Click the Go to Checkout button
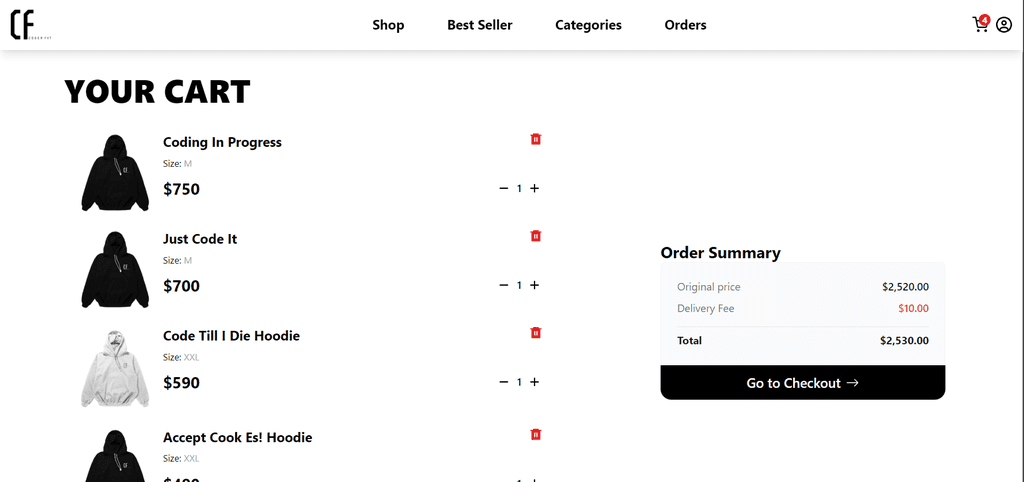1024x482 pixels. point(803,383)
